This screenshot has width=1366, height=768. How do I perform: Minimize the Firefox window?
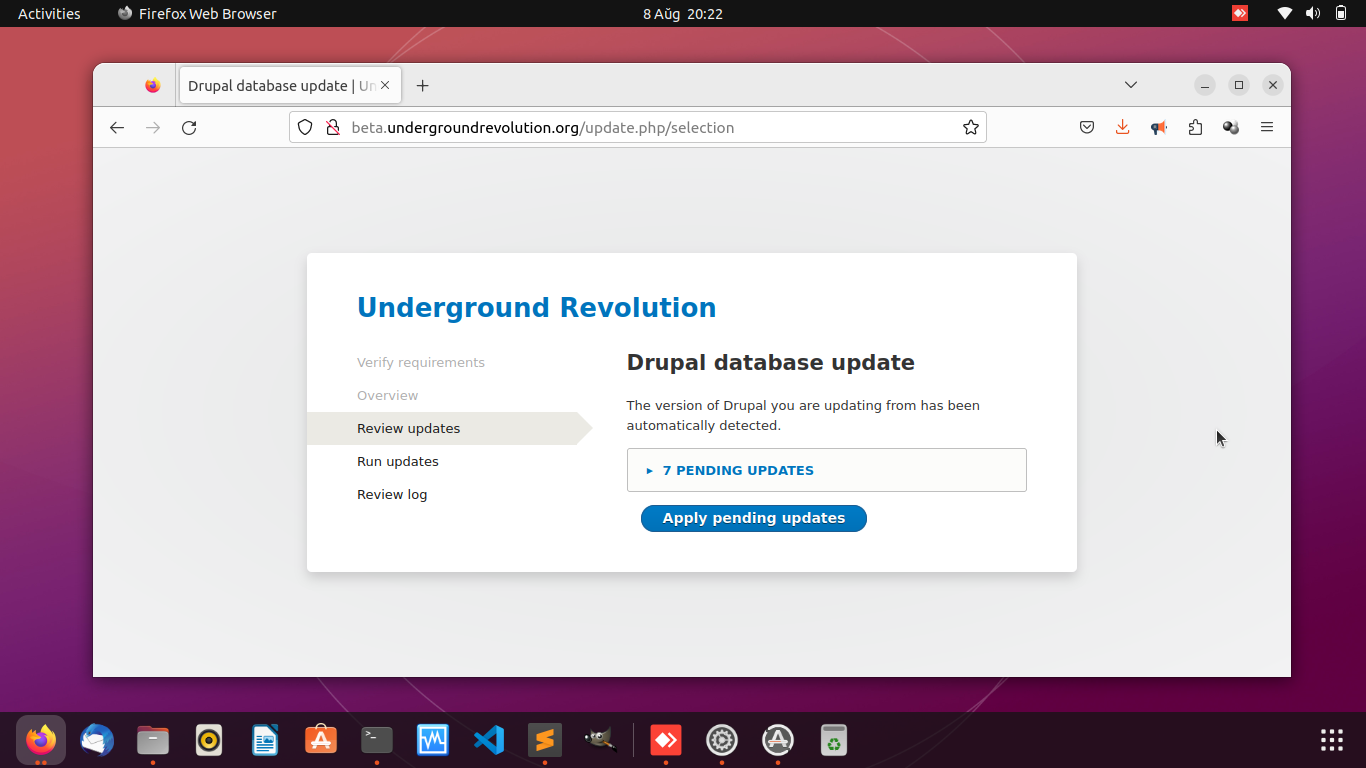click(1205, 85)
